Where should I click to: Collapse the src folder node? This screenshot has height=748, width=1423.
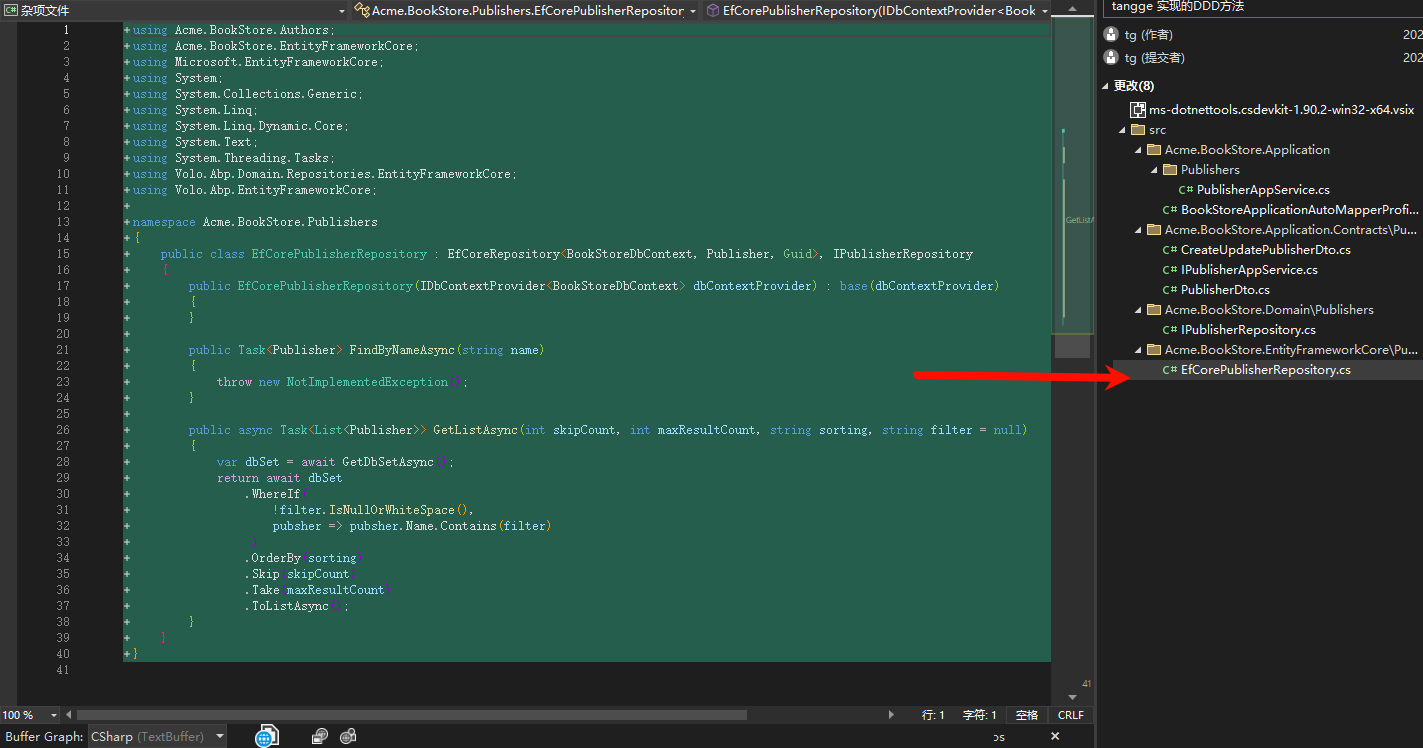(x=1122, y=130)
